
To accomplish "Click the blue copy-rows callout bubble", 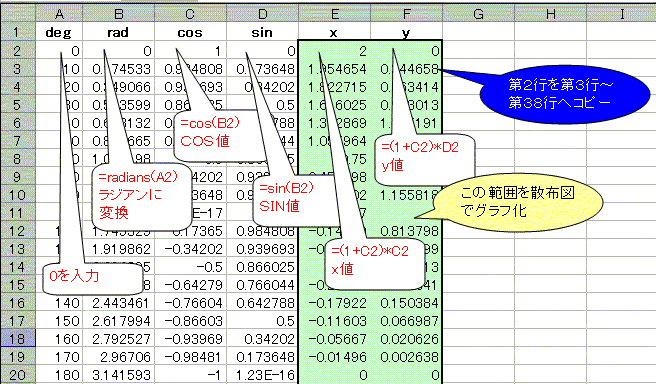I will 564,94.
